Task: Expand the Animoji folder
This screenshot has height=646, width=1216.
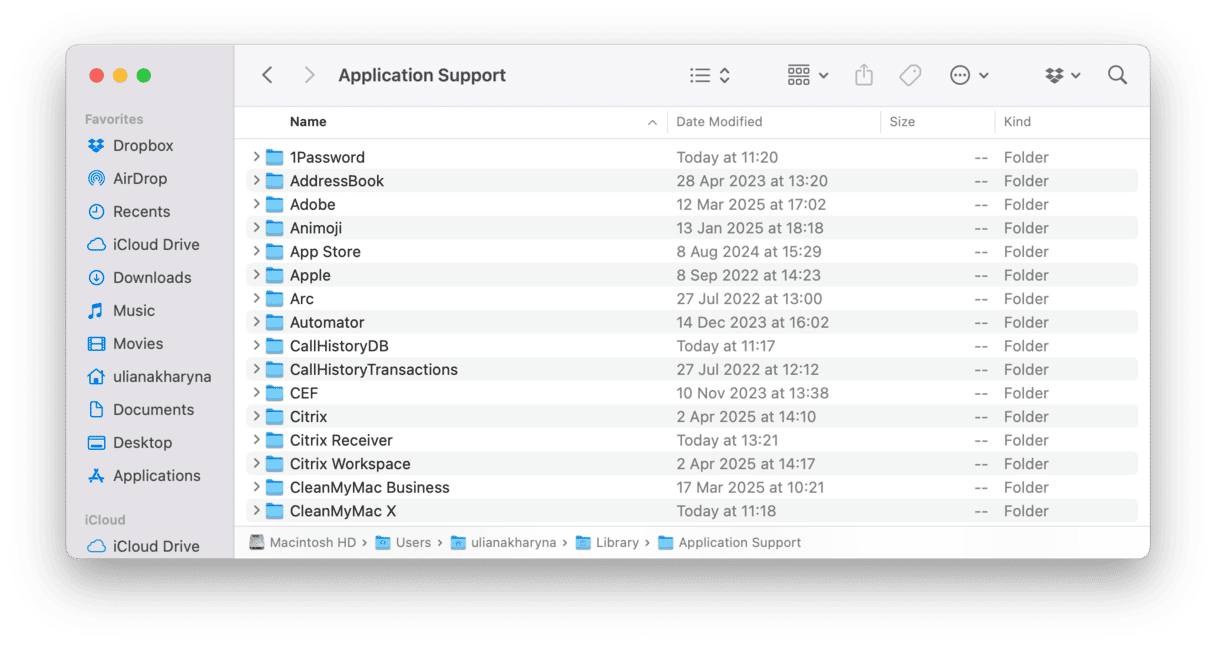Action: tap(256, 228)
